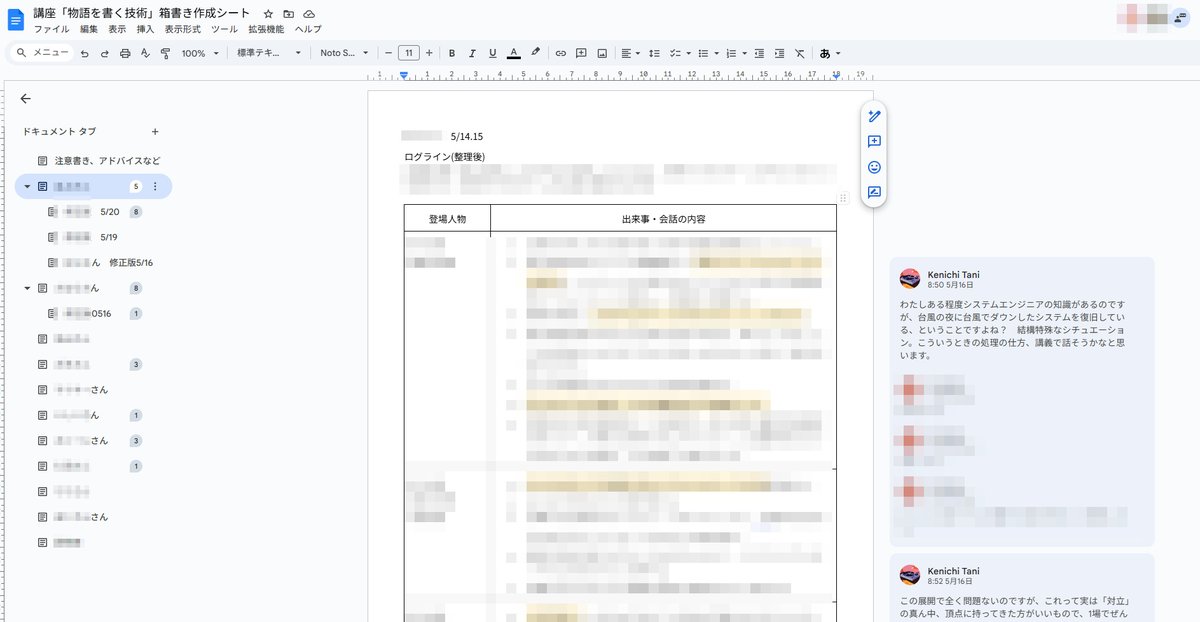Screen dimensions: 1200x622
Task: Star the document as favorite
Action: click(266, 14)
